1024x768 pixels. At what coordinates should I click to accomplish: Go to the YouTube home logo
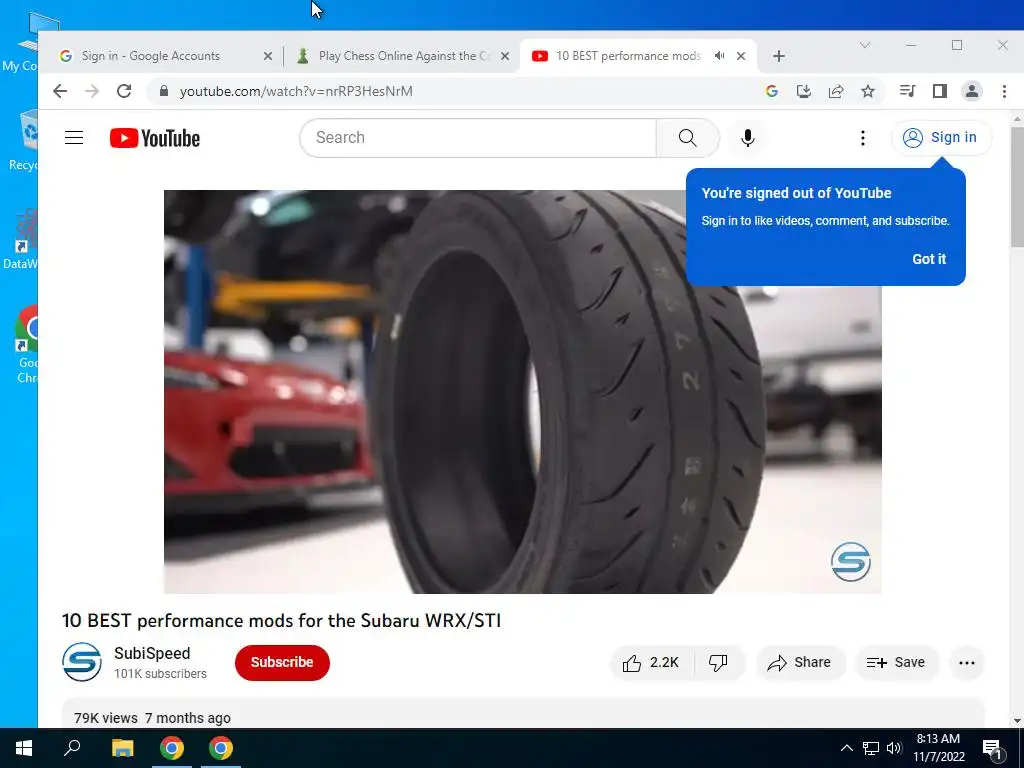(x=155, y=138)
